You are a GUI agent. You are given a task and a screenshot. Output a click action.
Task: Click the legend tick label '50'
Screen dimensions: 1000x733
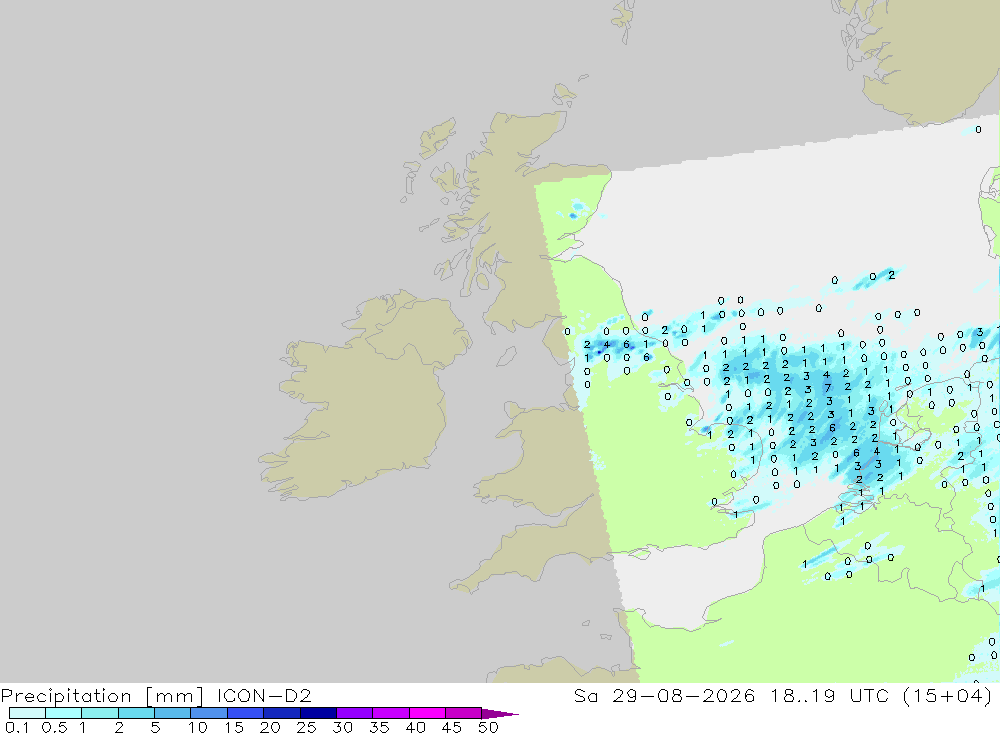(487, 727)
